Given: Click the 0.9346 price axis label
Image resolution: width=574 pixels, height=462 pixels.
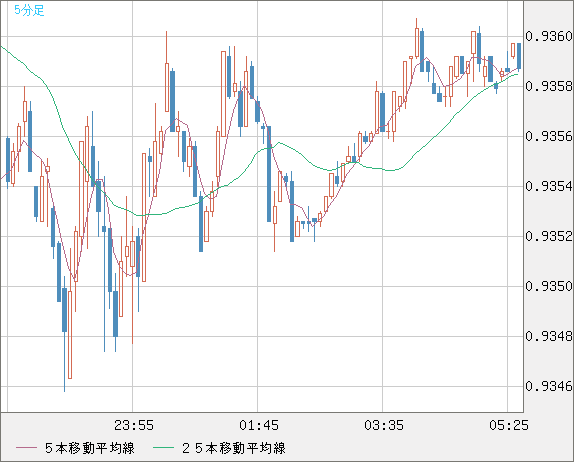Looking at the screenshot, I should [549, 386].
